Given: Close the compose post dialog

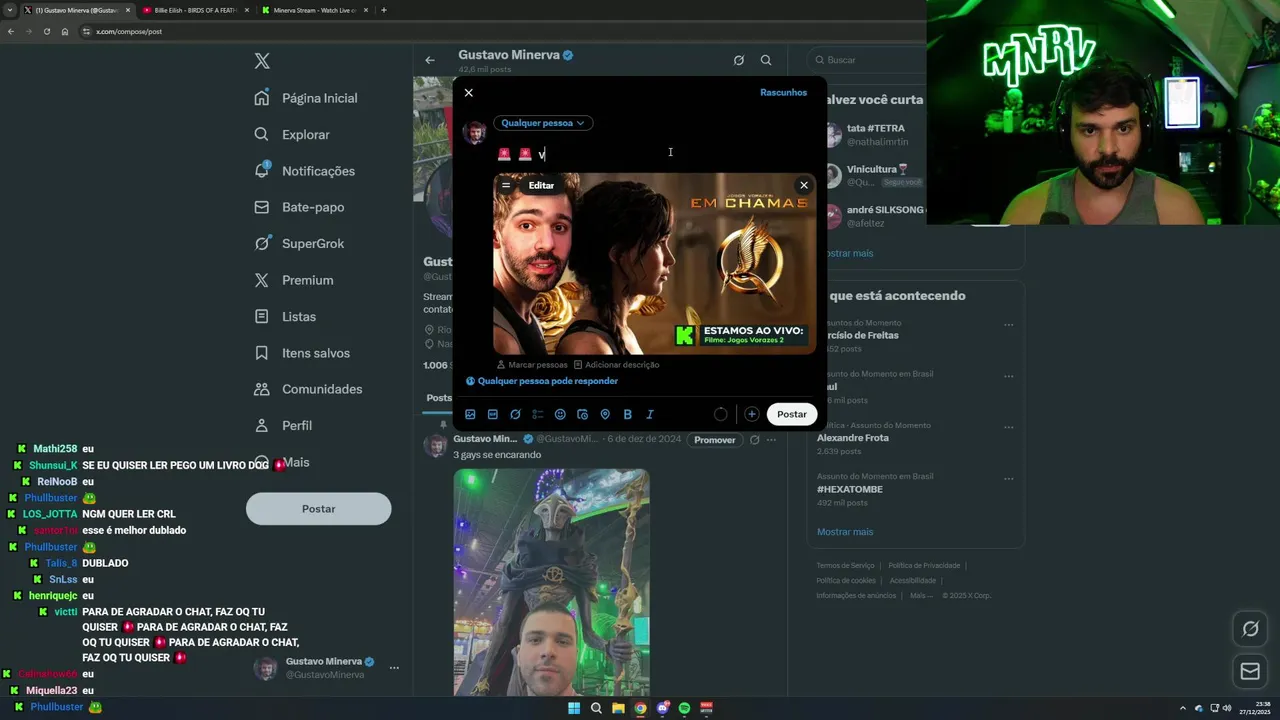Looking at the screenshot, I should (x=468, y=92).
